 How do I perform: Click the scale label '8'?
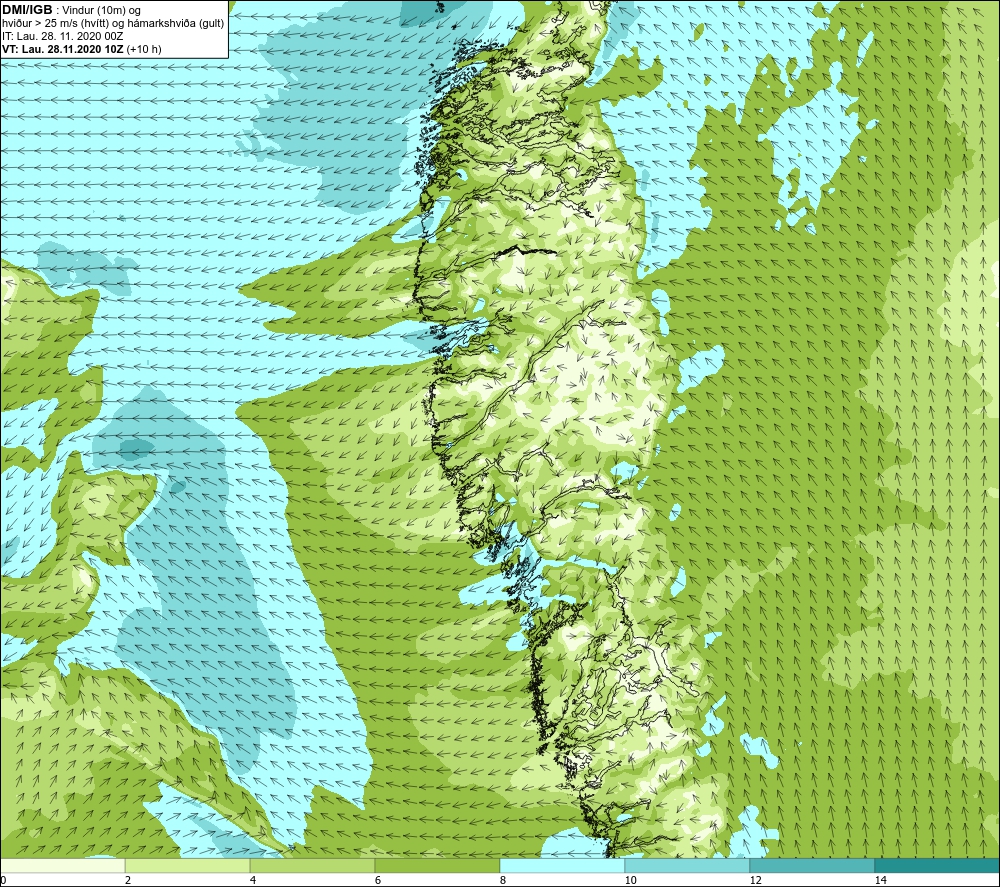click(x=503, y=880)
